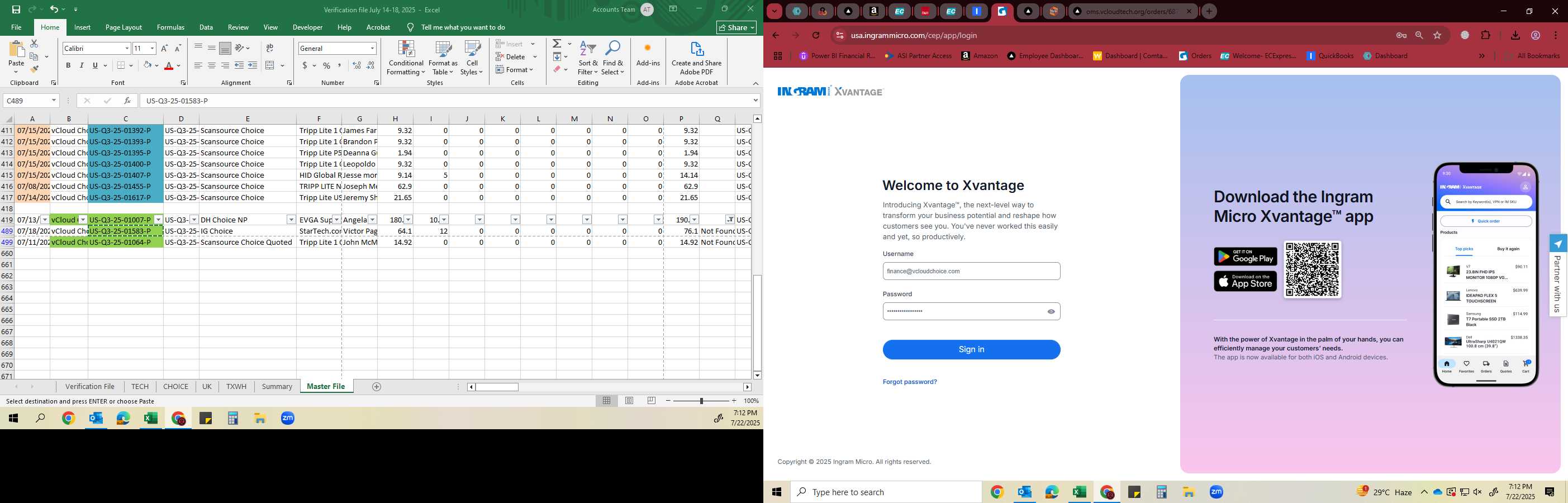The image size is (1568, 503).
Task: Bookmark this page with star icon
Action: [1437, 35]
